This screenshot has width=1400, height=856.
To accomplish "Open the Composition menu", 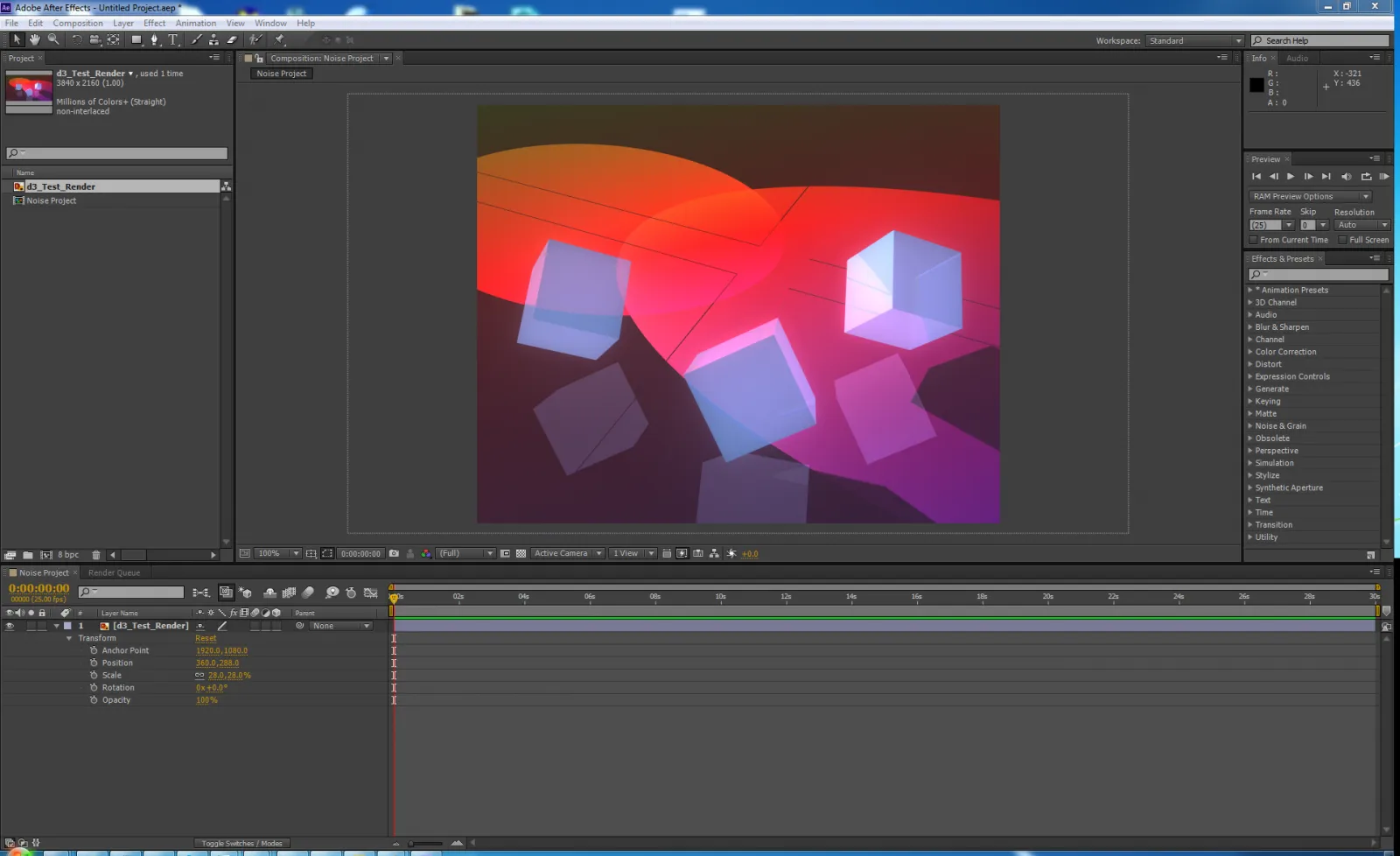I will tap(78, 23).
